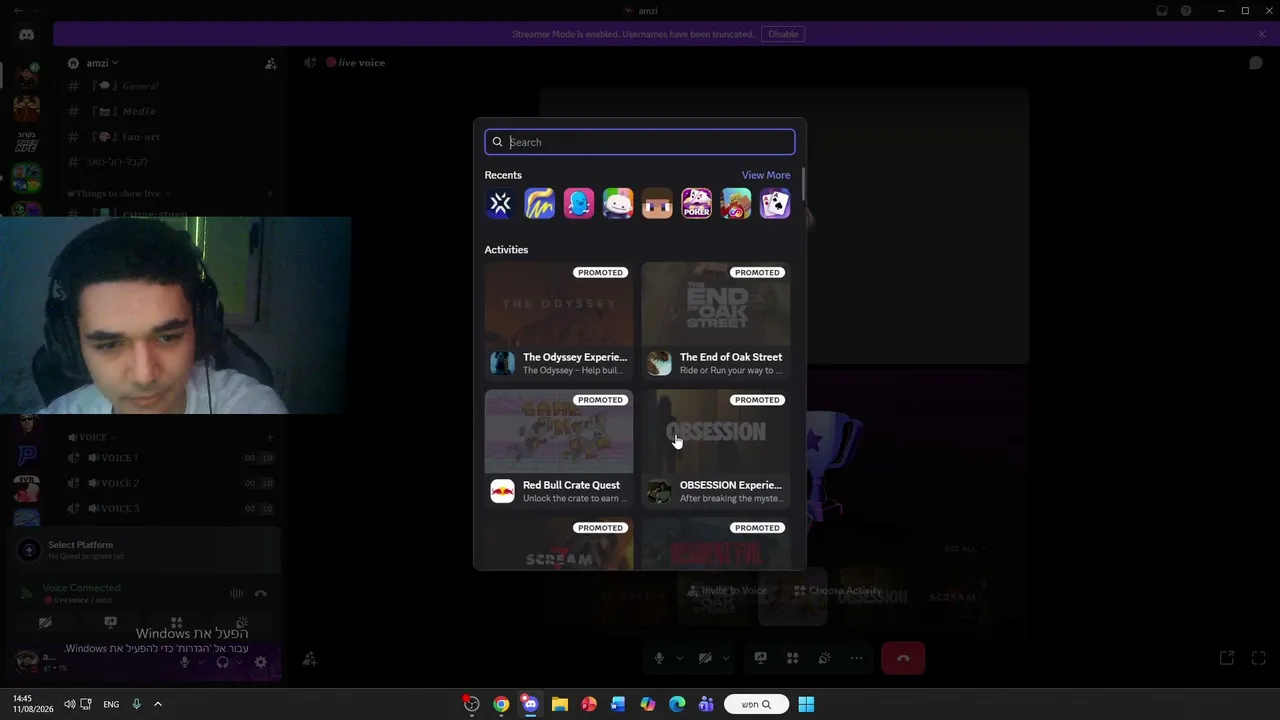The height and width of the screenshot is (720, 1280).
Task: Open File Explorer from the taskbar
Action: [560, 704]
